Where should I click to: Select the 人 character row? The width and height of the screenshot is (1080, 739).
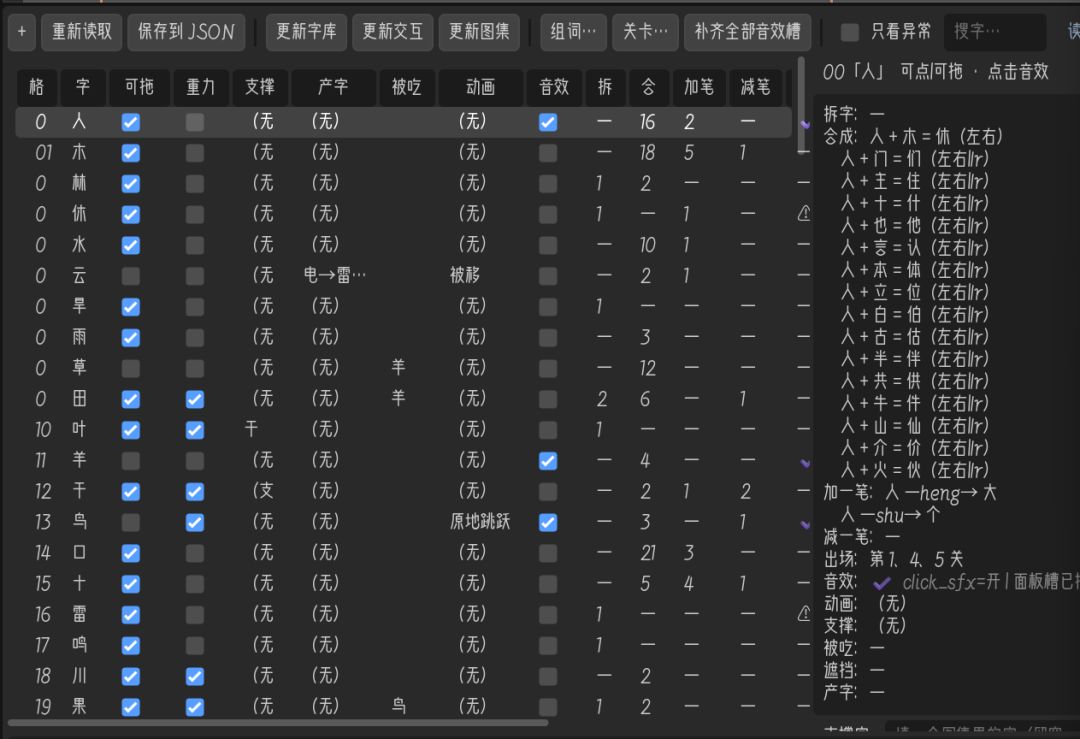[404, 122]
